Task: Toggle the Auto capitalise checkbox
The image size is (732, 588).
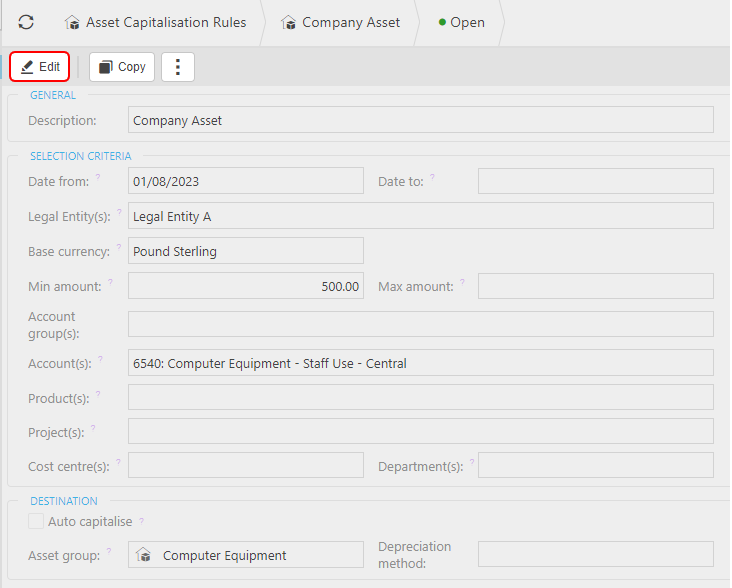Action: [36, 521]
